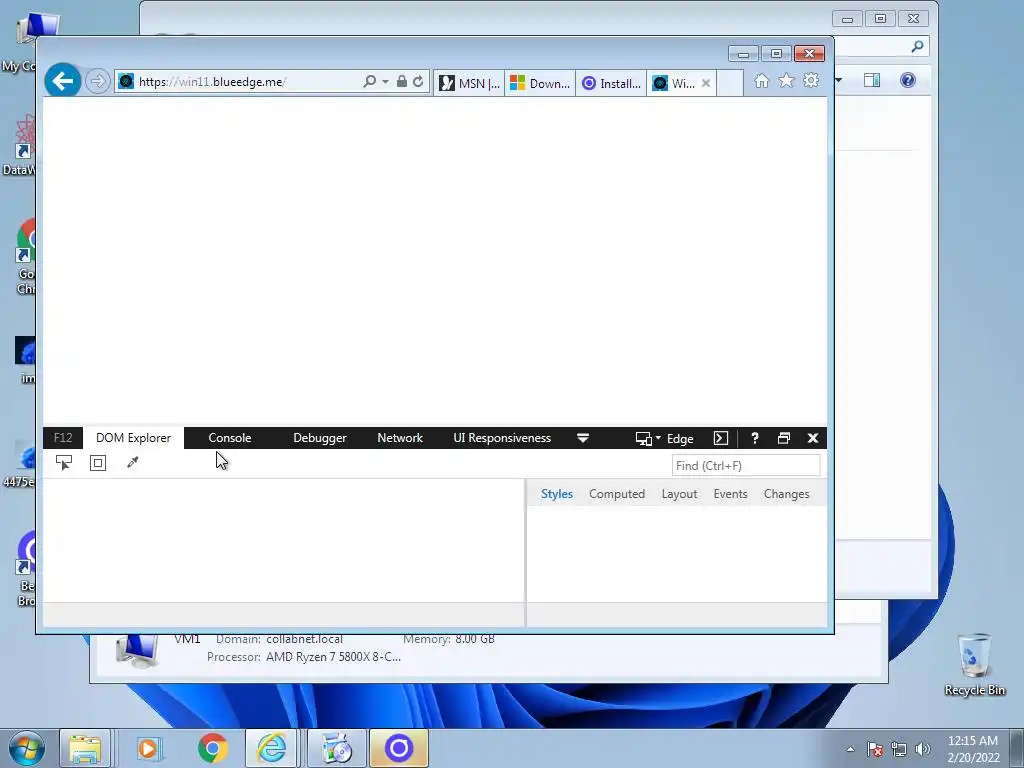This screenshot has height=768, width=1024.
Task: Open the address bar autocomplete dropdown arrow
Action: click(385, 82)
